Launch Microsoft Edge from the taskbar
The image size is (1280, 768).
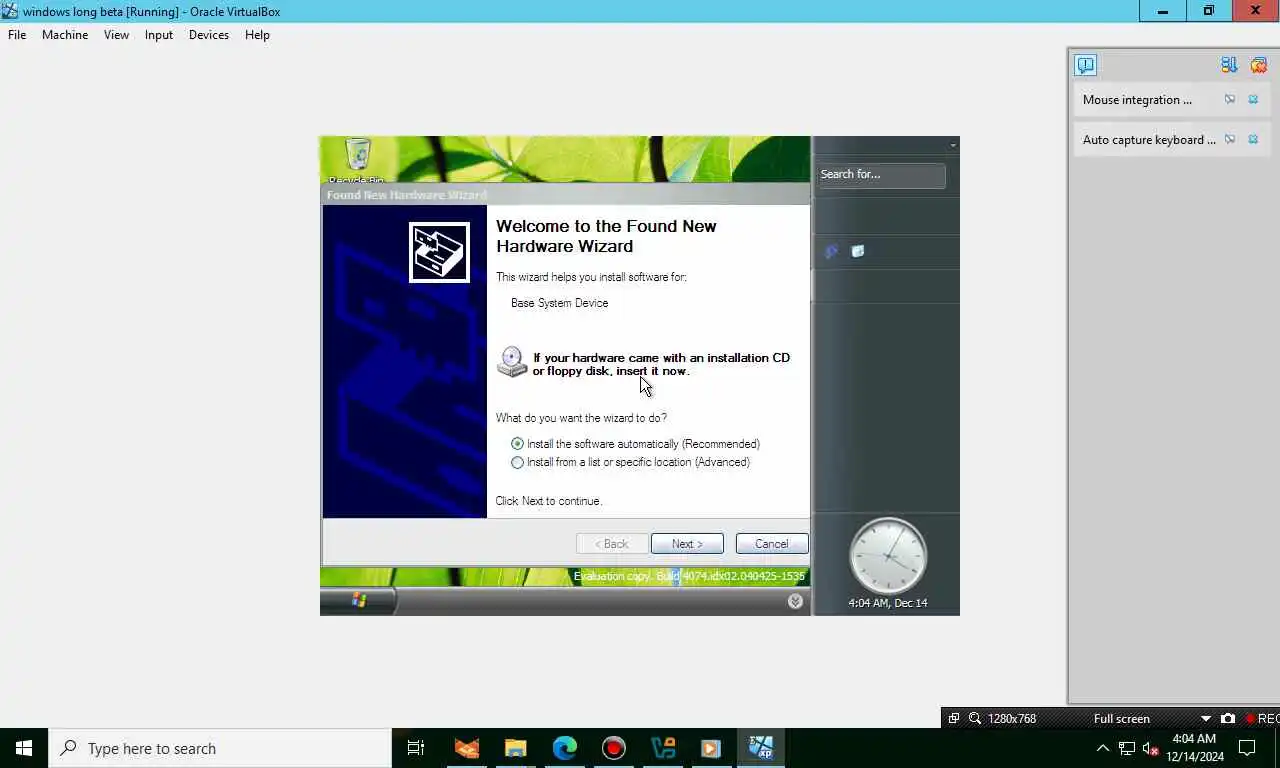565,748
